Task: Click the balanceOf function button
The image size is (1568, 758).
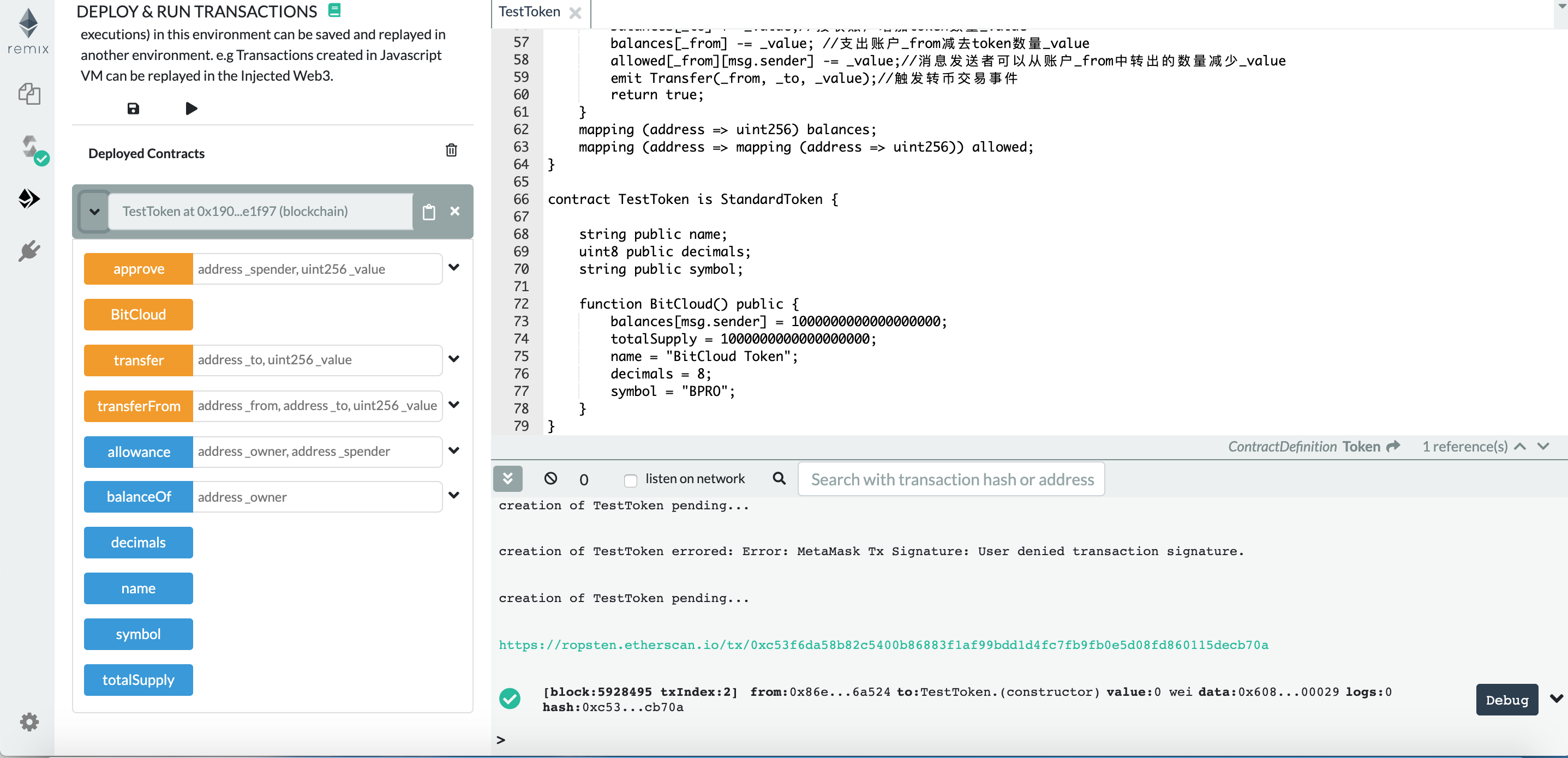Action: (138, 496)
